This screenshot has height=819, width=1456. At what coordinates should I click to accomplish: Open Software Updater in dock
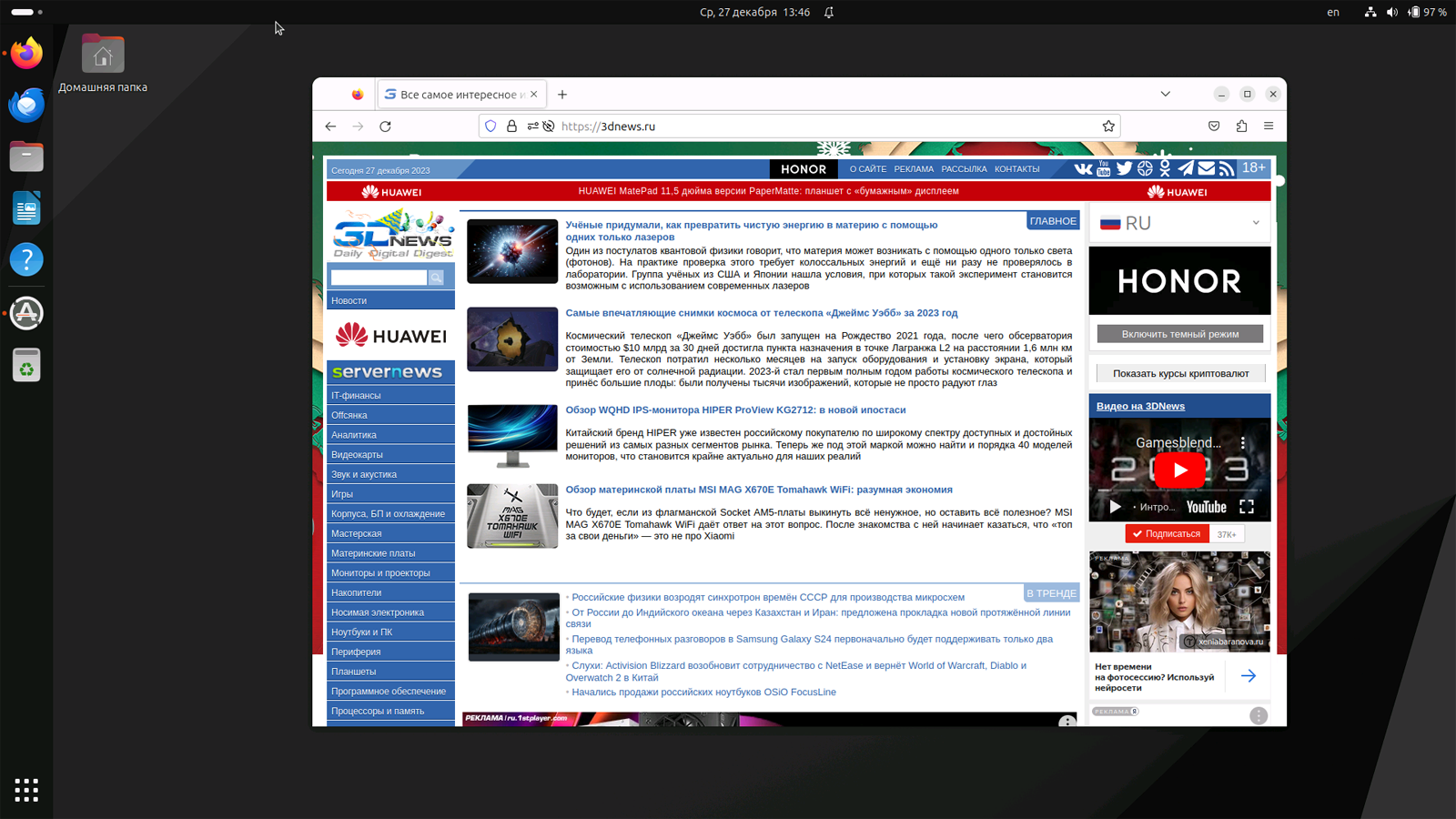click(x=26, y=313)
